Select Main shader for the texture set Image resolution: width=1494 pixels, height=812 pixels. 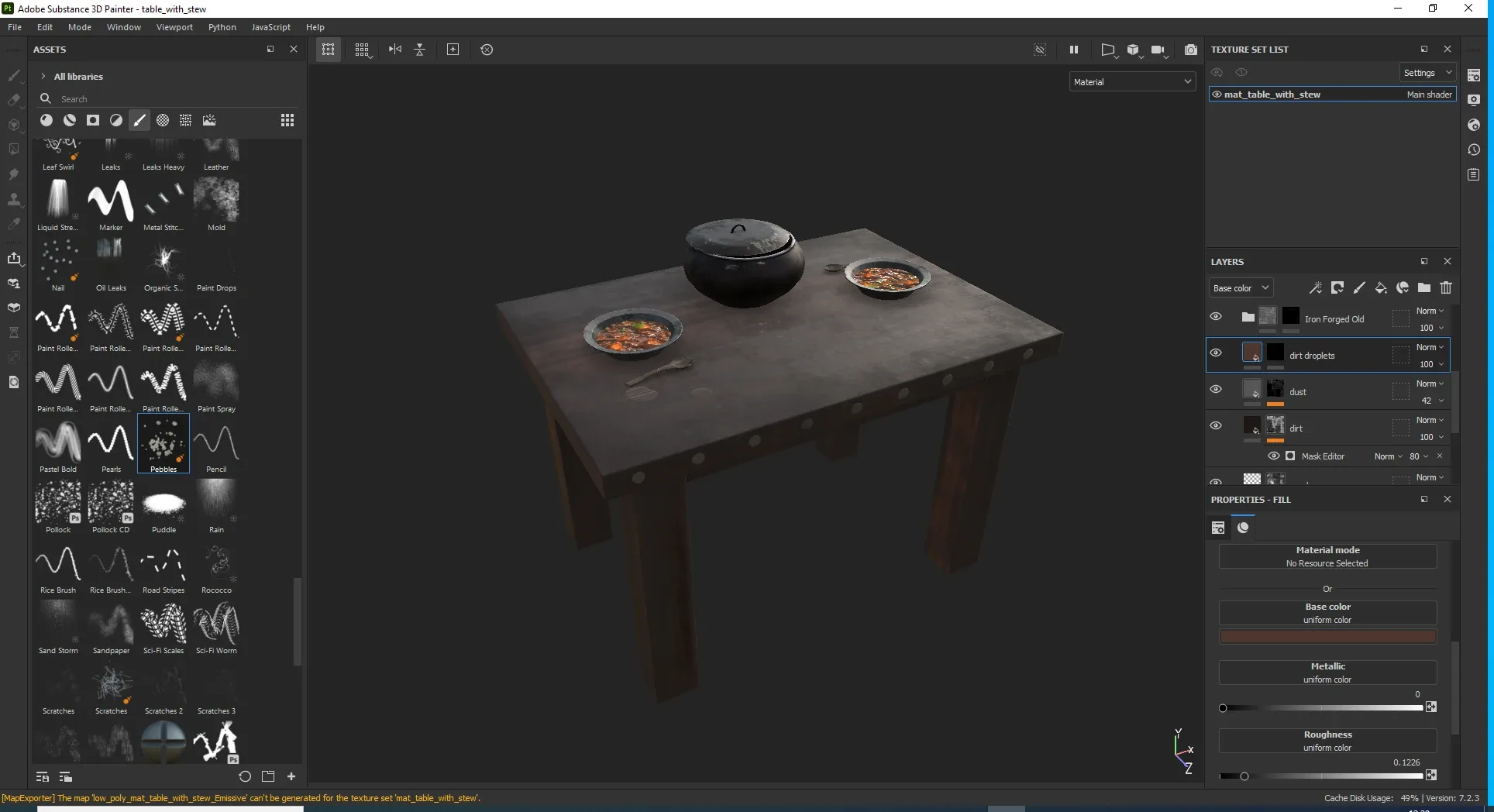(1429, 95)
